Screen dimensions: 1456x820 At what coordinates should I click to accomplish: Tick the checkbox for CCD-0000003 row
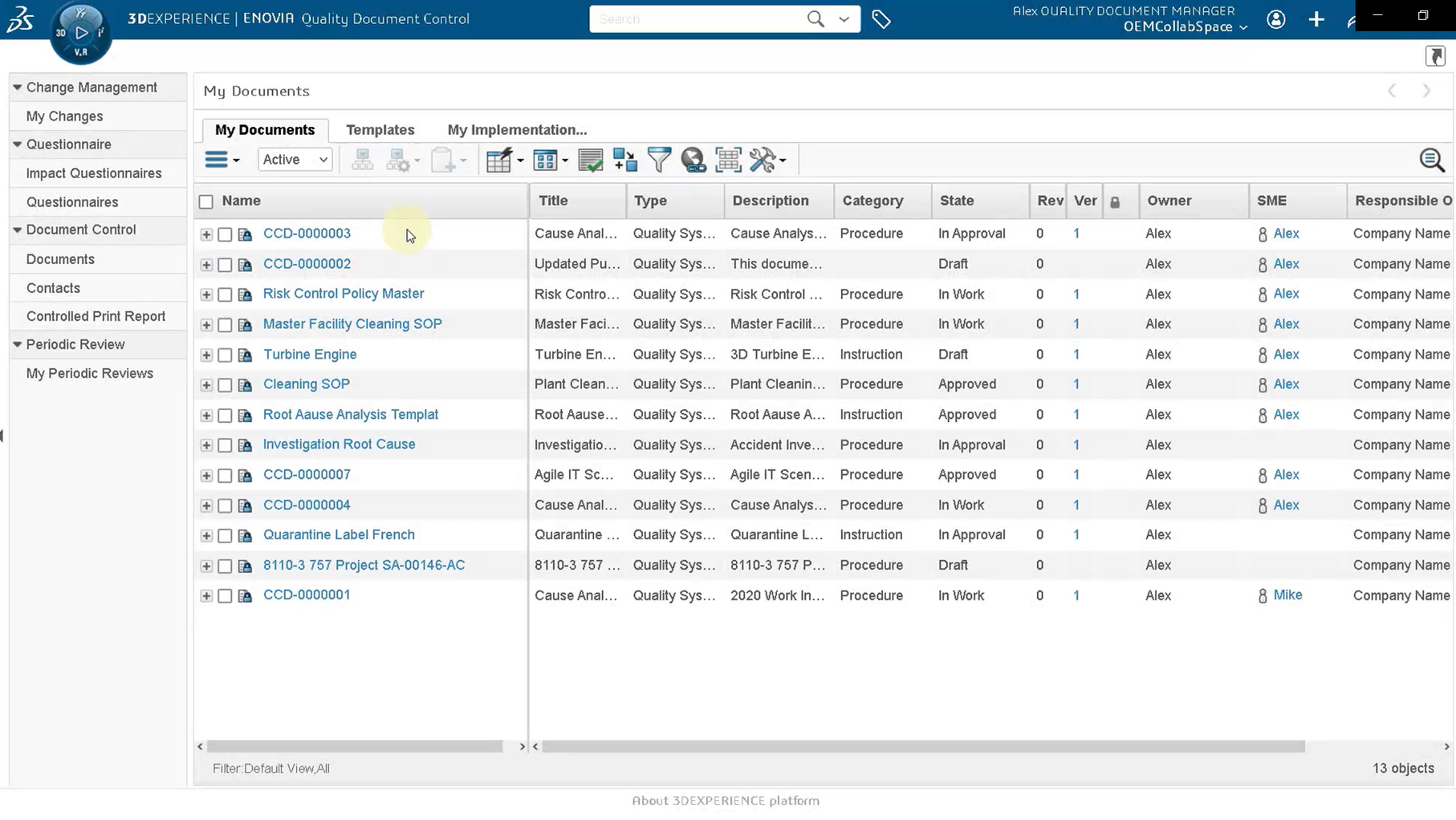tap(226, 234)
